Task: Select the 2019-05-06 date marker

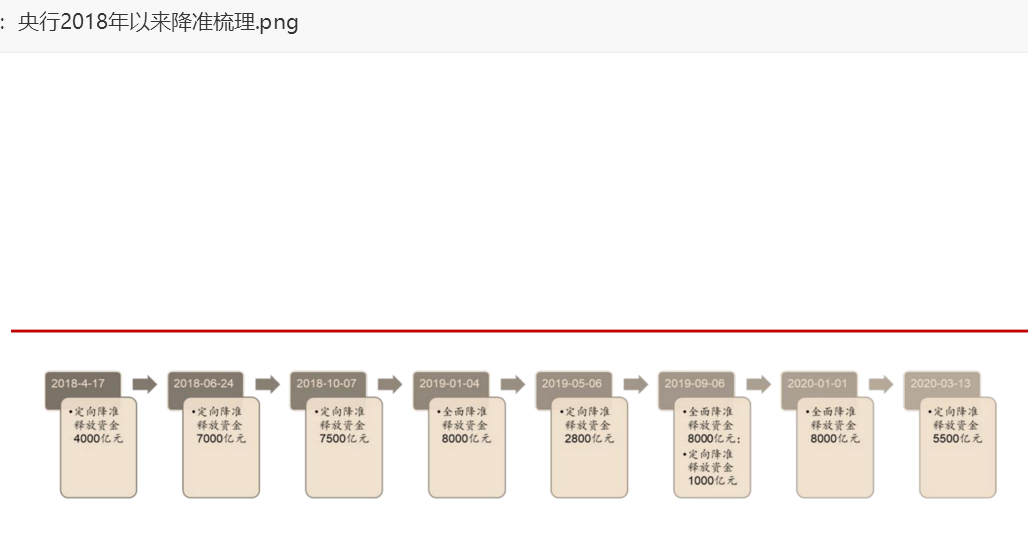Action: (574, 384)
